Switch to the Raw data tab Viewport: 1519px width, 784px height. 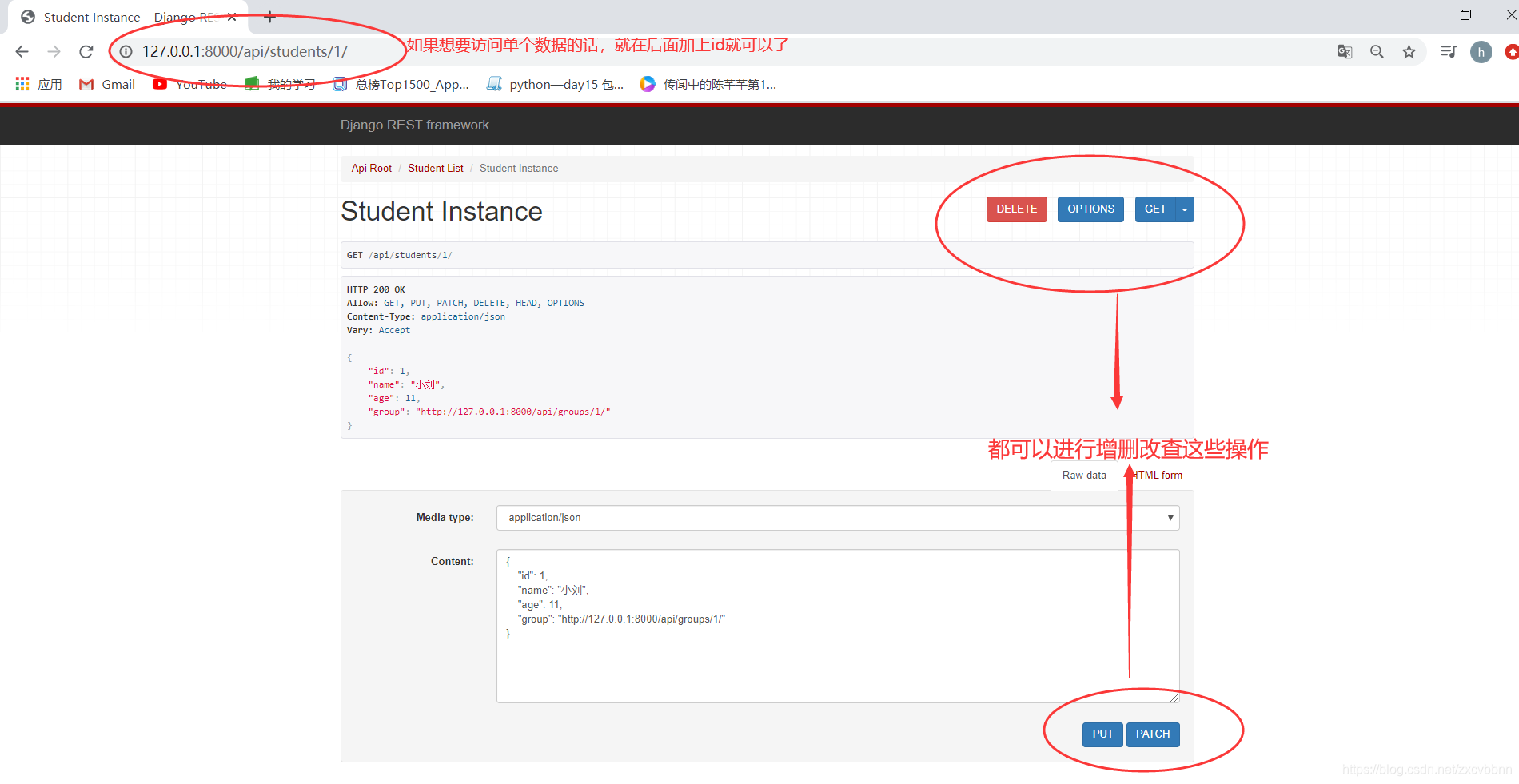tap(1084, 476)
